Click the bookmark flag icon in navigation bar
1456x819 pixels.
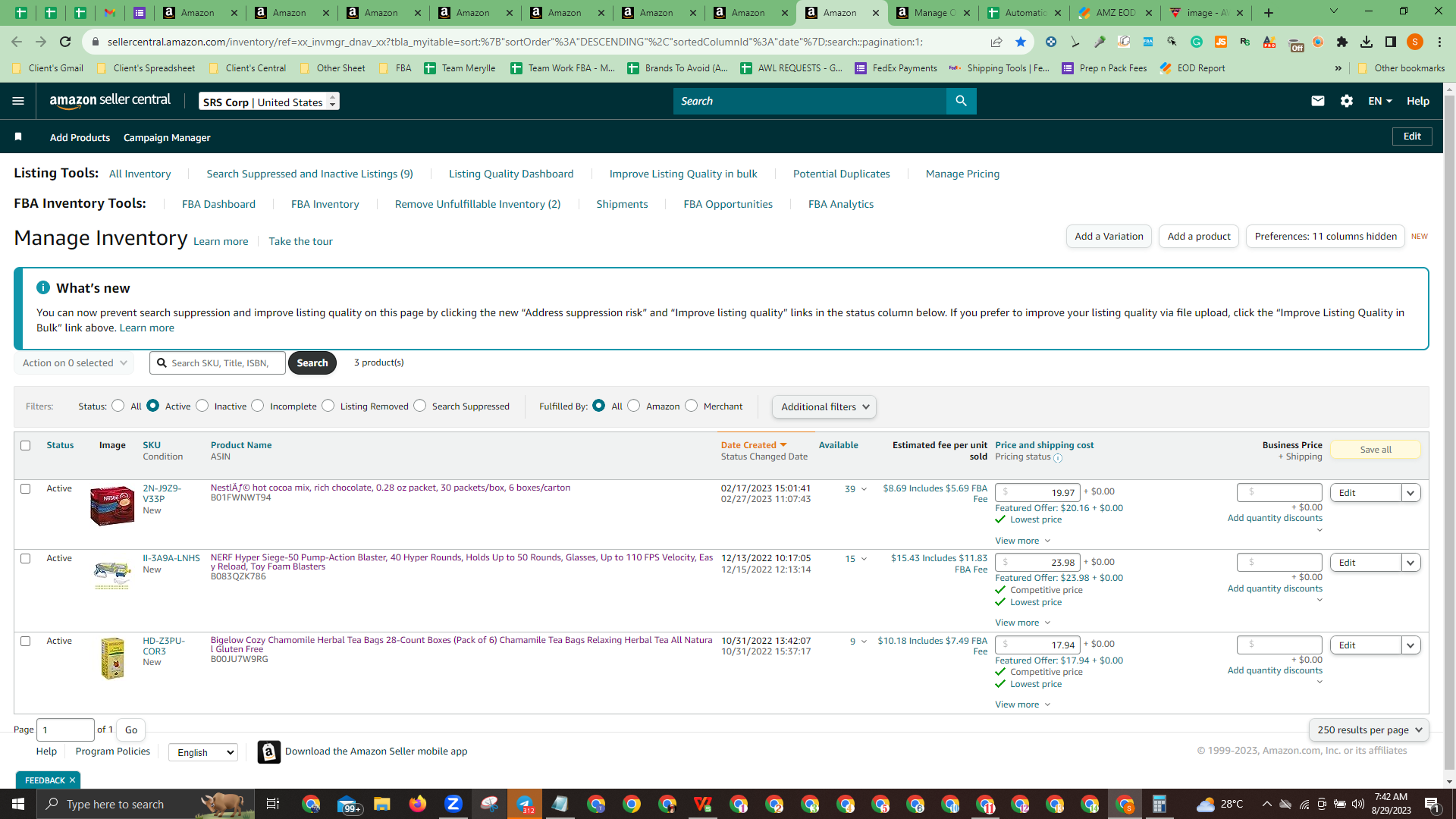point(18,136)
